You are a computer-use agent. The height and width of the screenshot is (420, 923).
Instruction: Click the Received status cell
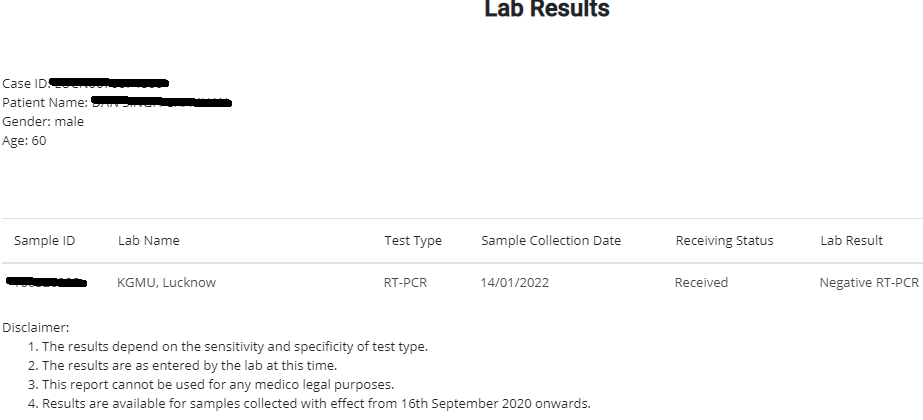701,283
